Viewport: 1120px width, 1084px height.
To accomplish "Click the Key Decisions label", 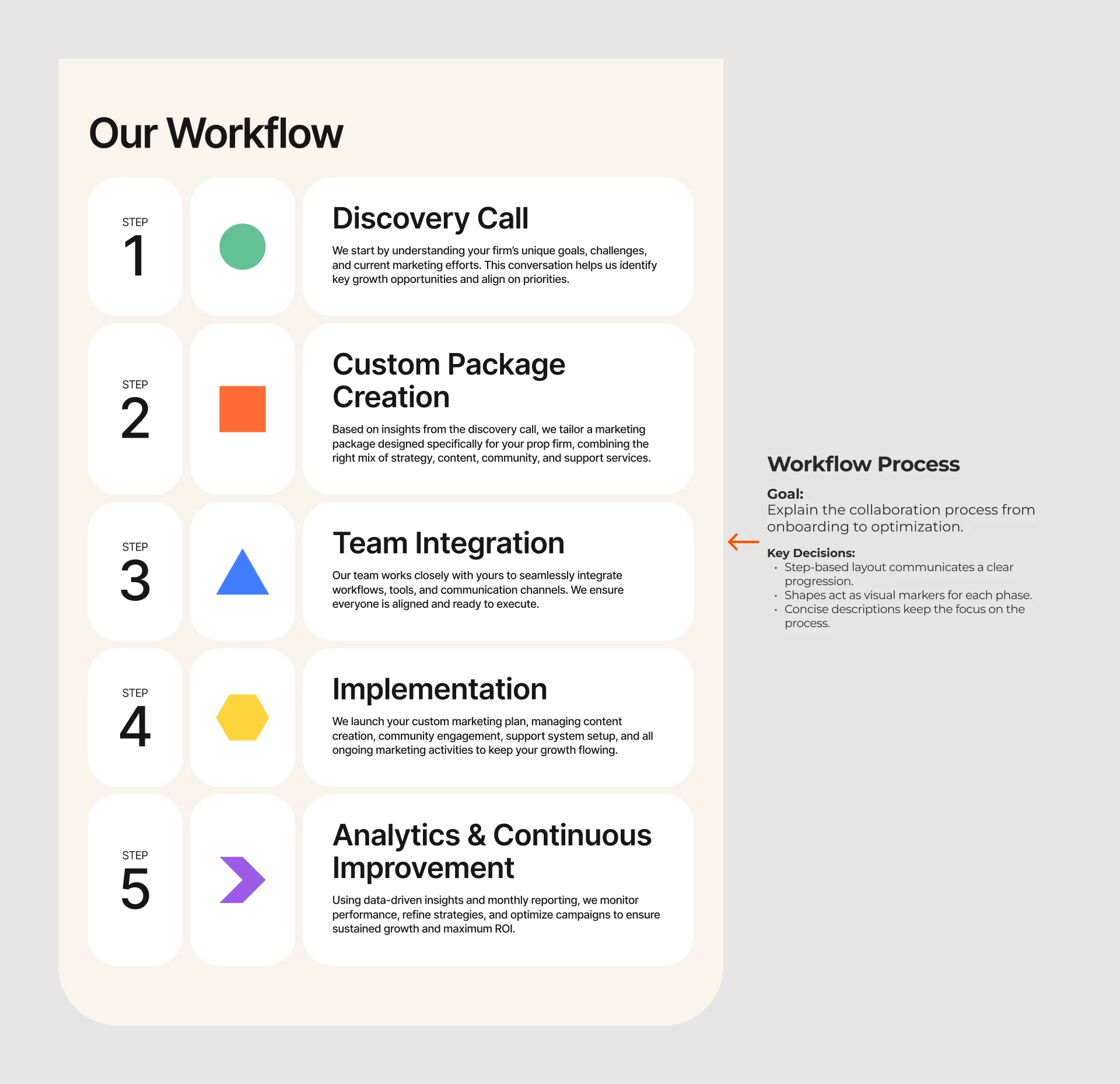I will coord(810,553).
